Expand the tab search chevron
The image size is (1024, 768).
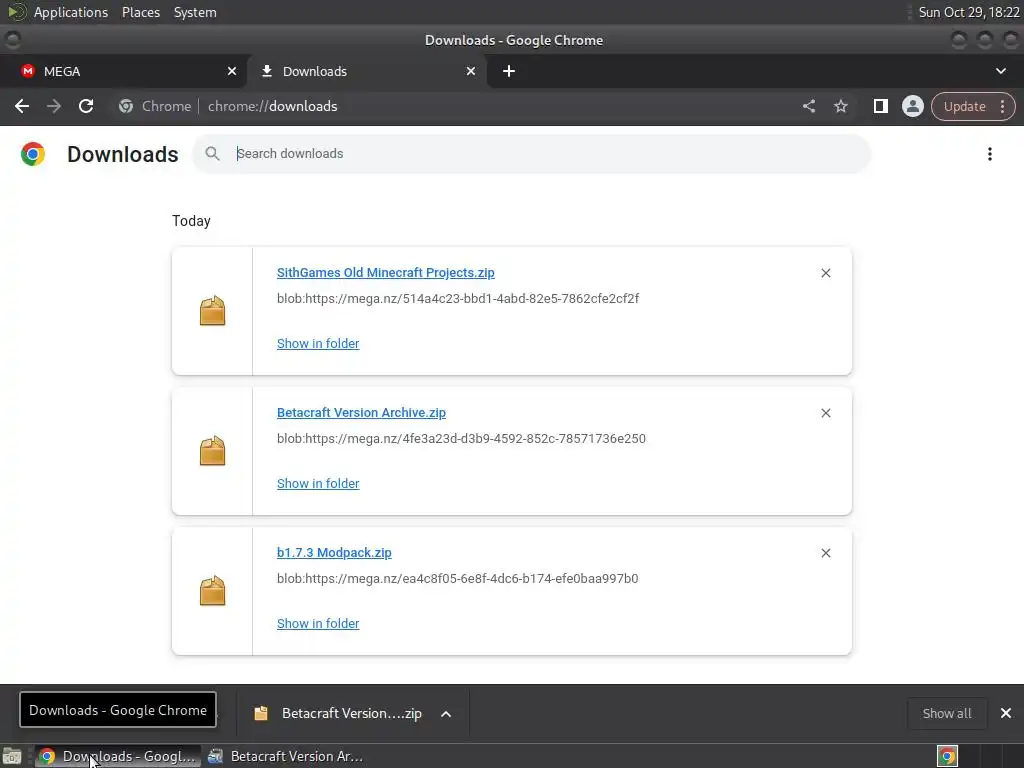(x=1000, y=71)
